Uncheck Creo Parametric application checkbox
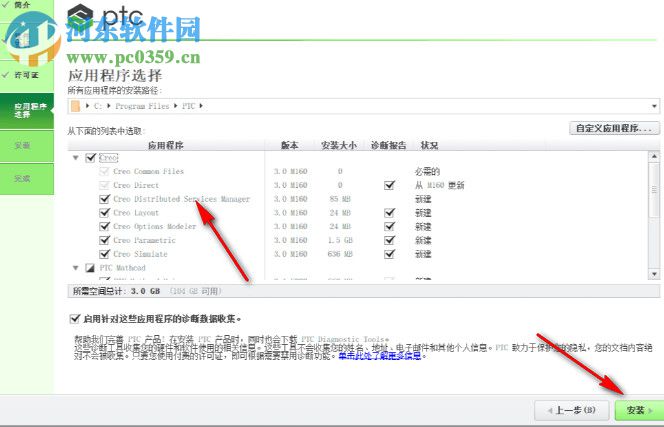This screenshot has width=664, height=427. [104, 240]
